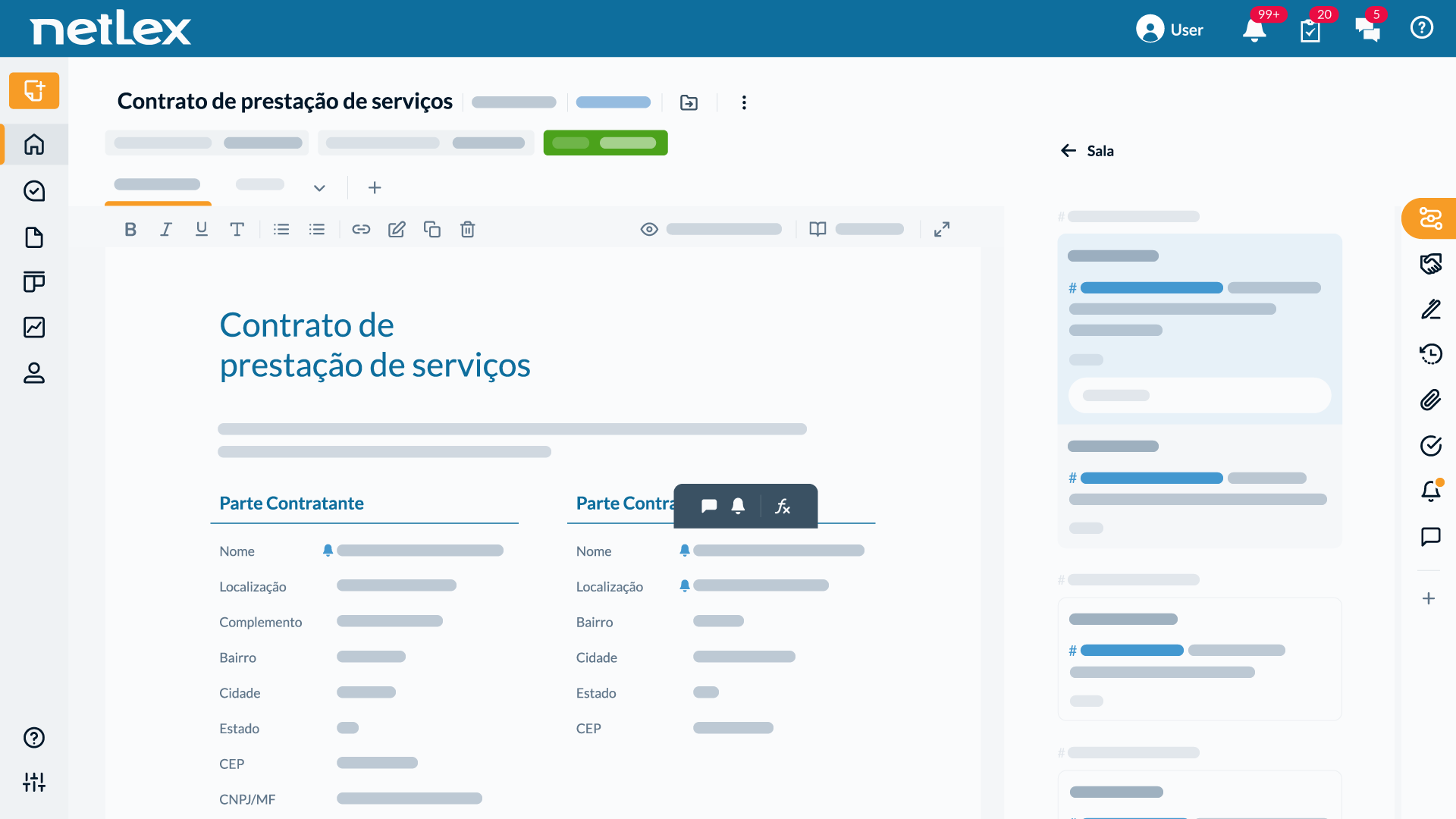Open chat messages with 5 badge
The width and height of the screenshot is (1456, 819).
1368,30
